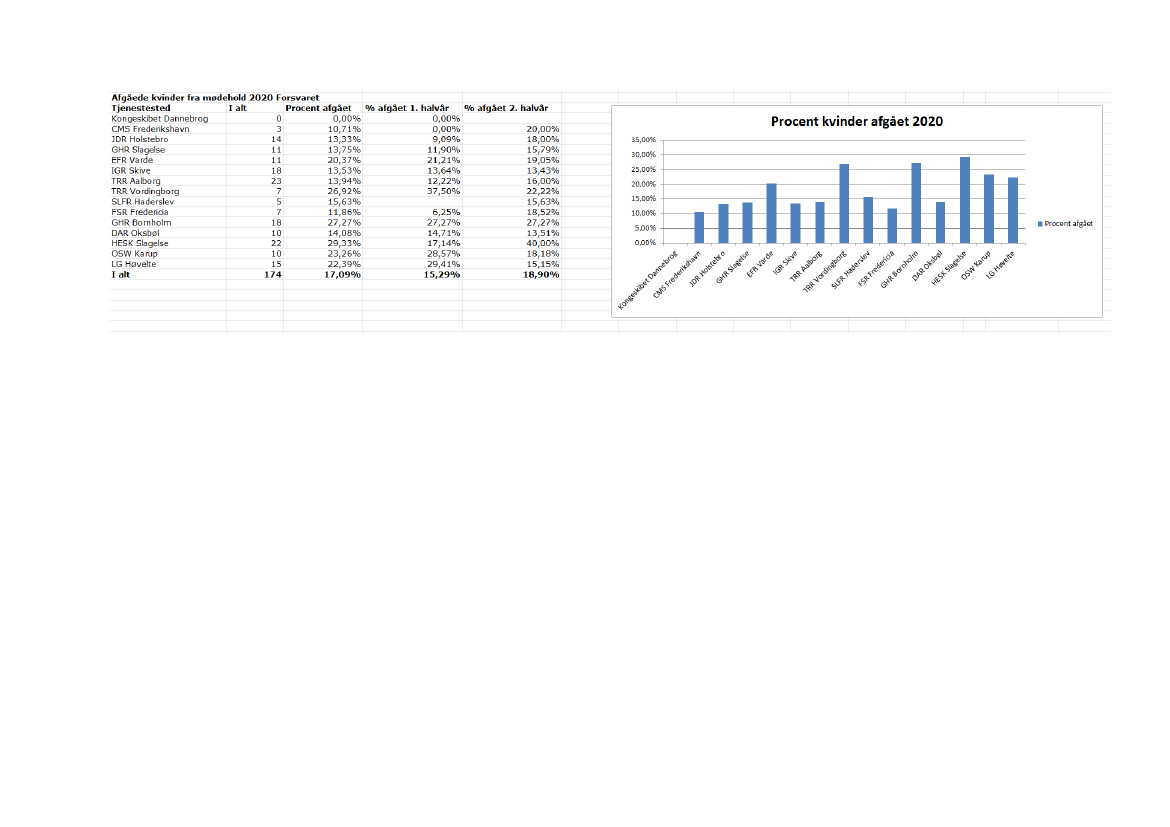Click the 'OSW Karup' table cell

[134, 254]
